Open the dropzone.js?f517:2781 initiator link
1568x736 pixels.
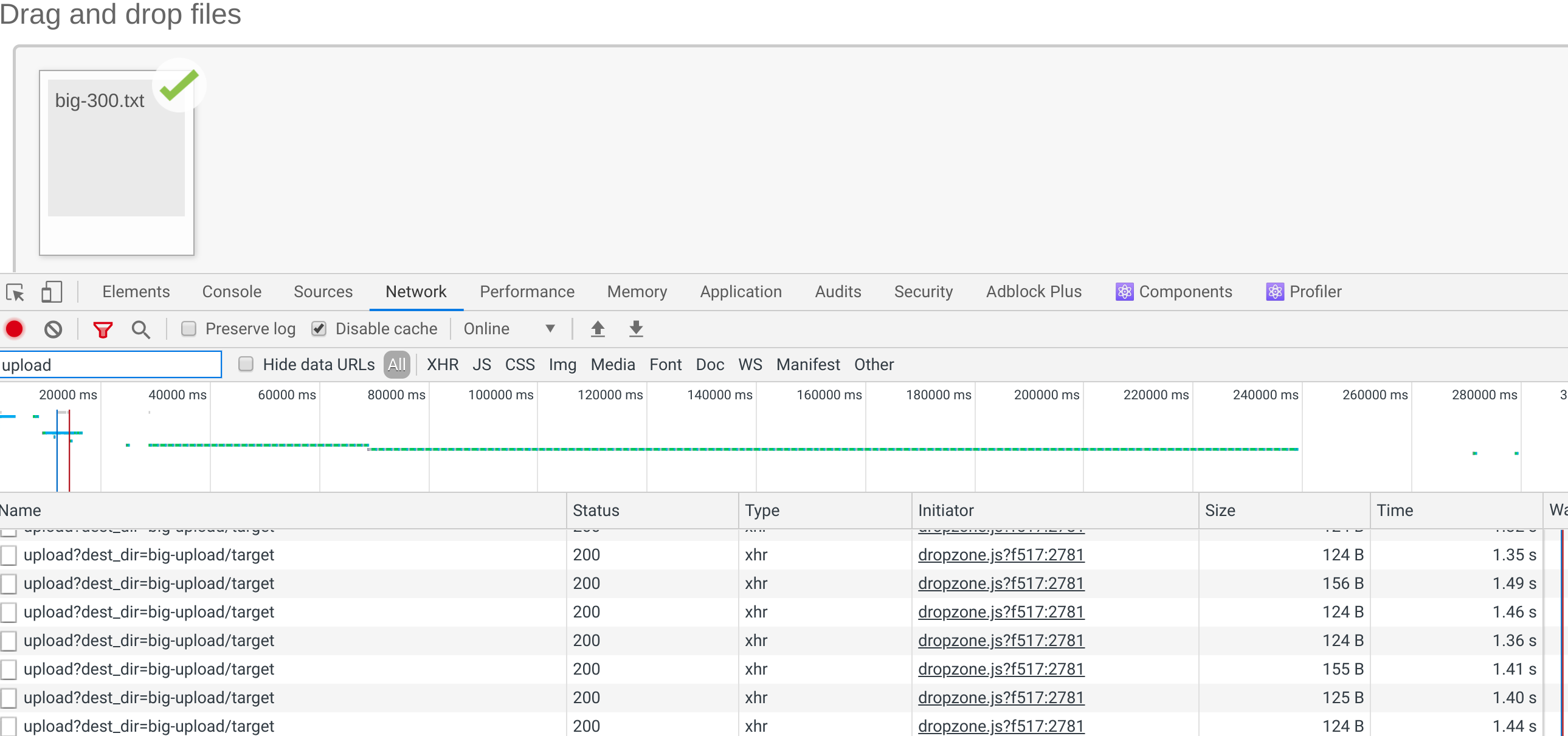coord(1000,555)
